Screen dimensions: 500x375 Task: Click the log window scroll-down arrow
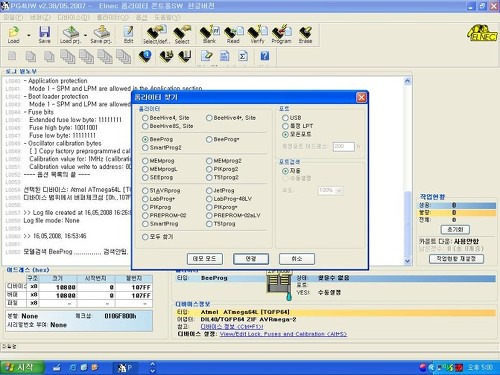click(x=407, y=261)
